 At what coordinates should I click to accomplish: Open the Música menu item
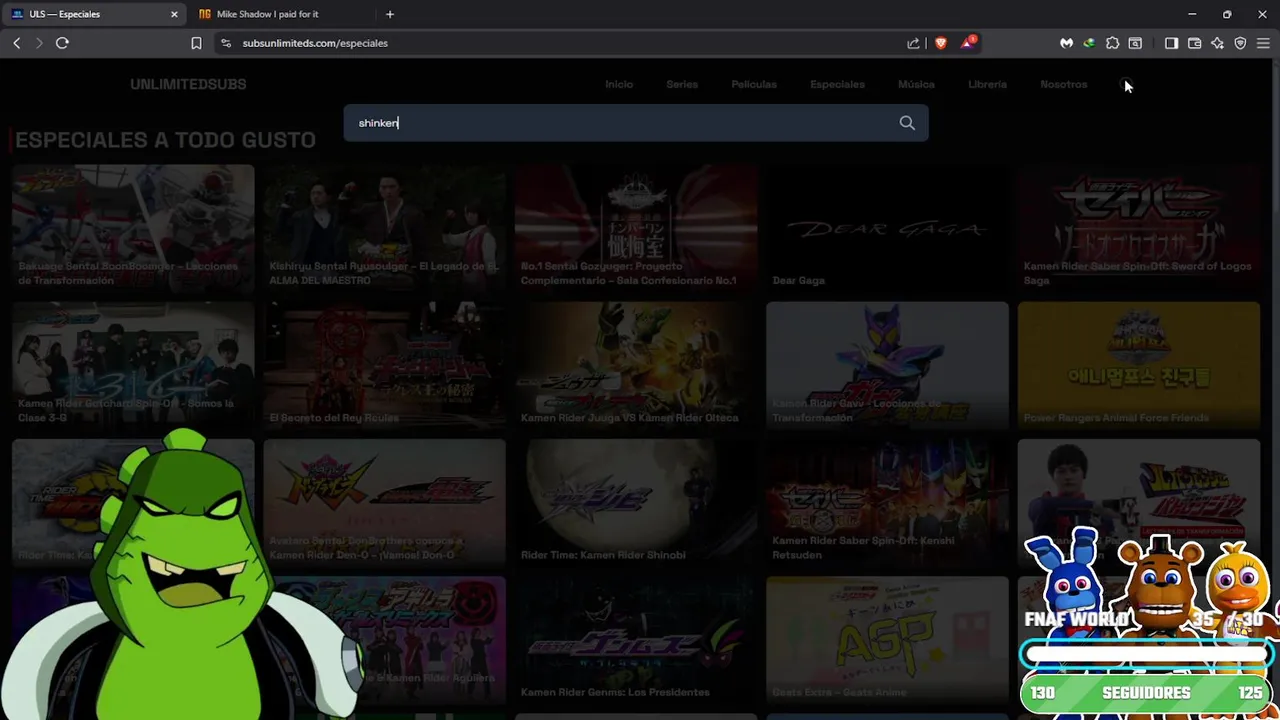tap(916, 84)
